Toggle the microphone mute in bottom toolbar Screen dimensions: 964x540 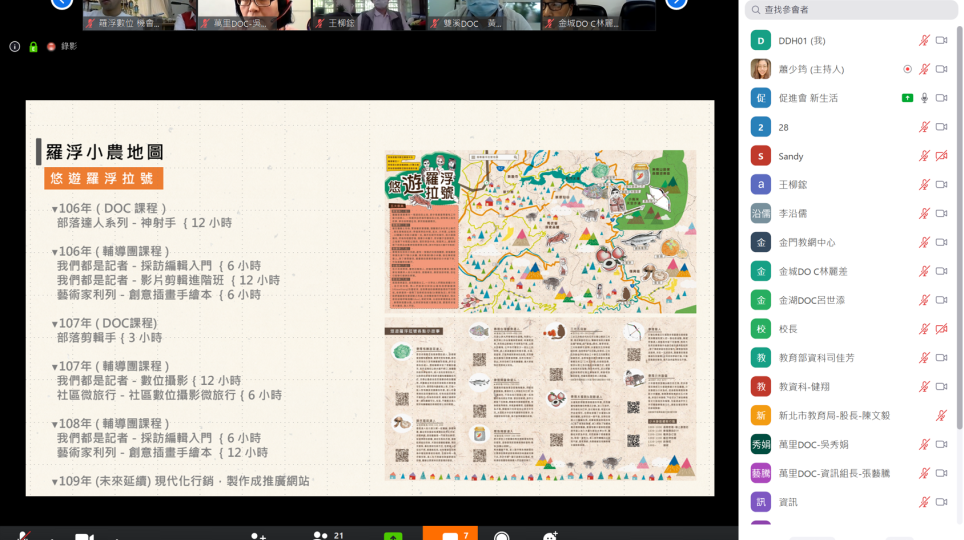tap(24, 535)
